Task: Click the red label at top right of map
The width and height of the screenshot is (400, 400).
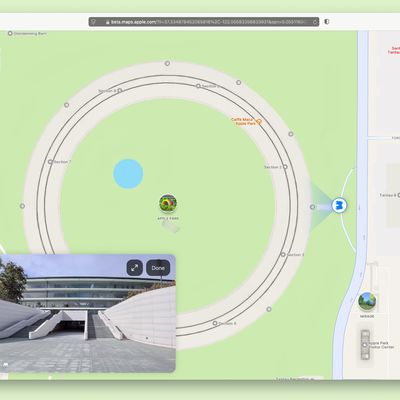Action: [394, 50]
